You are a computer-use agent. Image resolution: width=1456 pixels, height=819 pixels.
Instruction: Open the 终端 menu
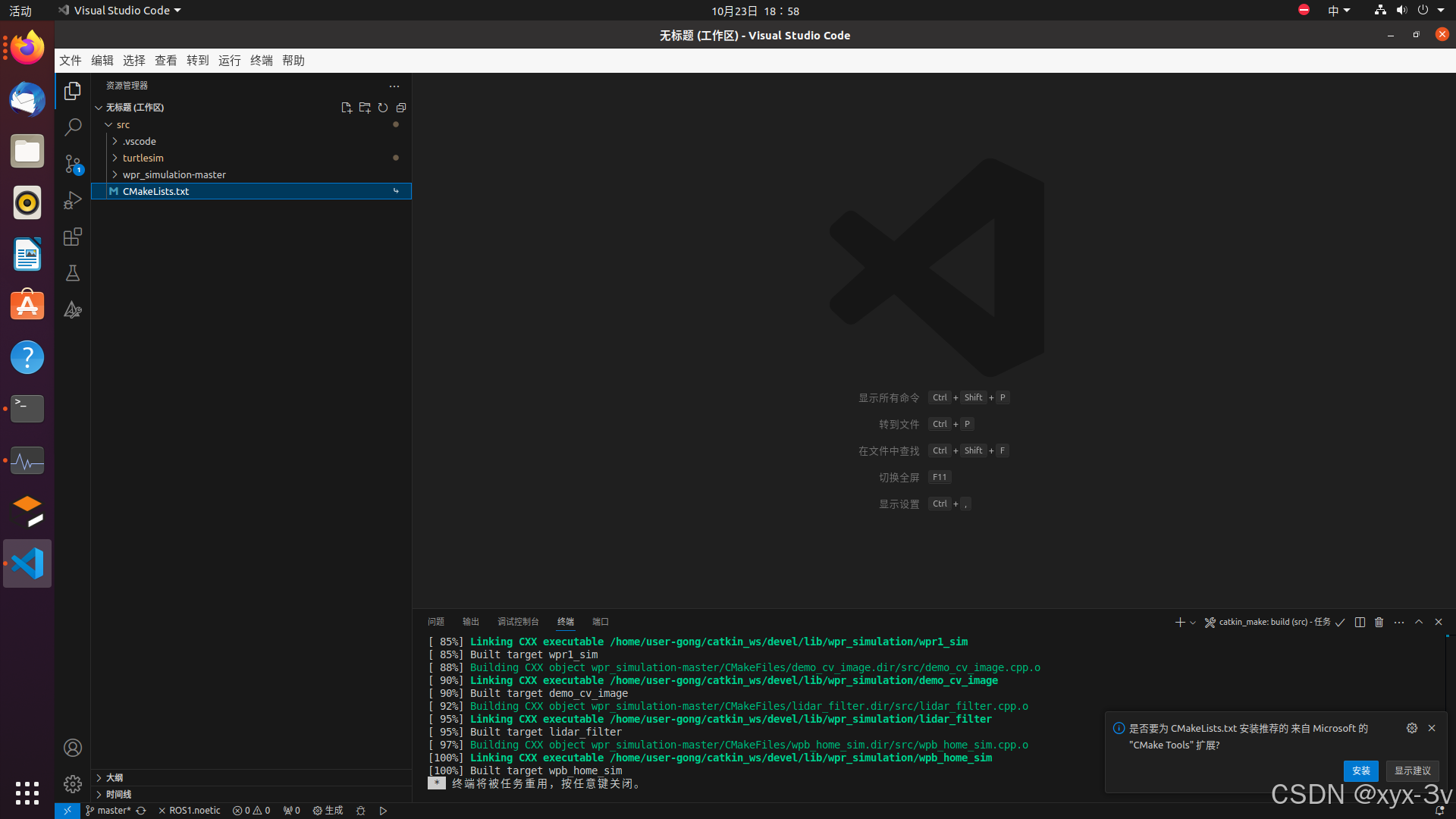pos(262,61)
